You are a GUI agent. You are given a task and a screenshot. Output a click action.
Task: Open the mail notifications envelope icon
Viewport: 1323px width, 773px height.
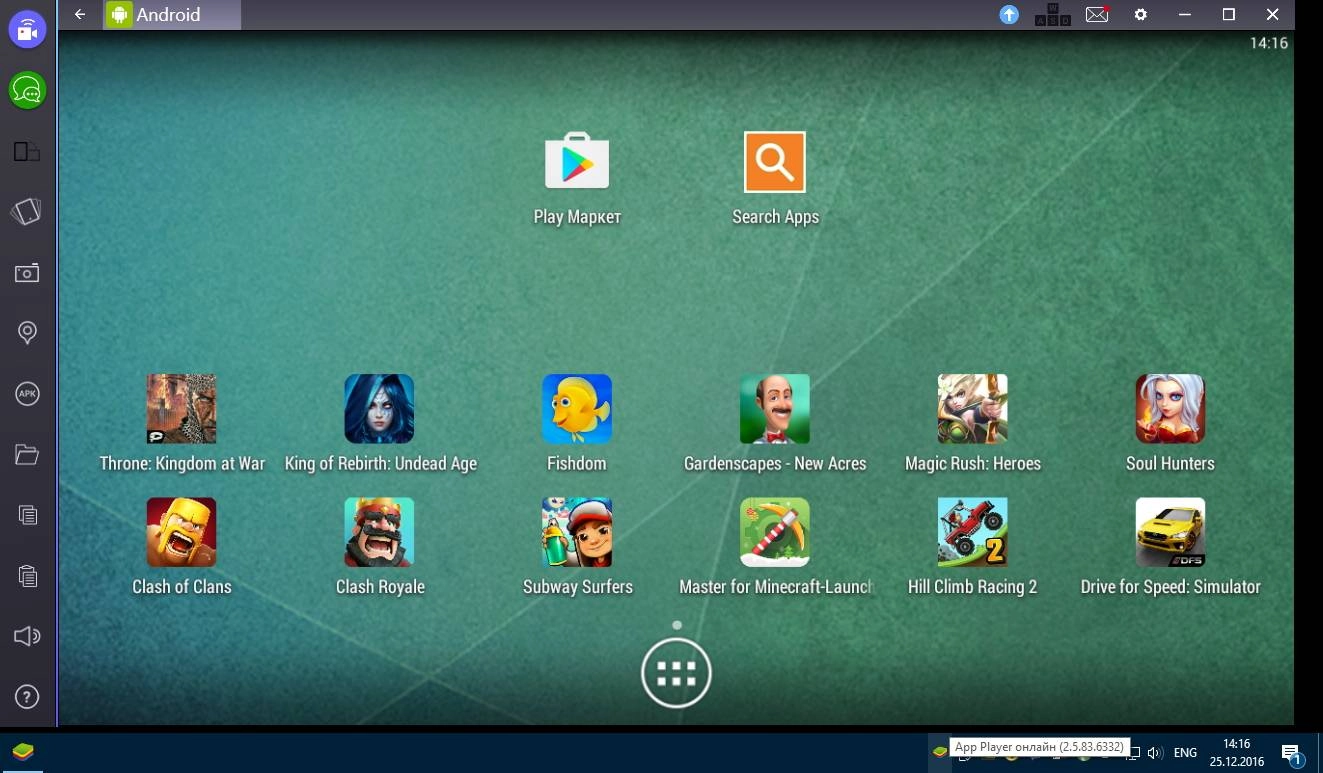click(1097, 15)
